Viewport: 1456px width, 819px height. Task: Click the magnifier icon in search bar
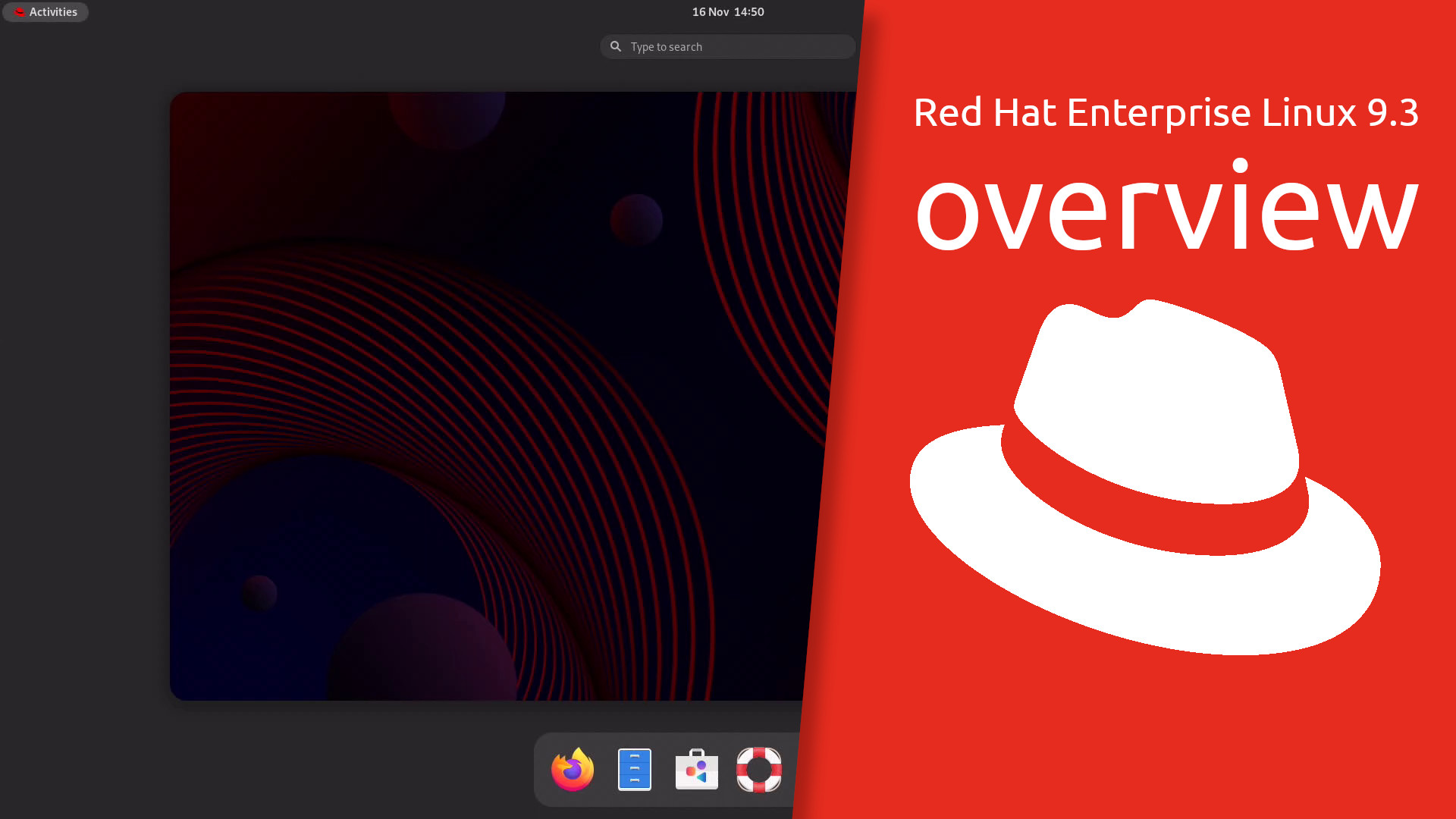point(616,46)
